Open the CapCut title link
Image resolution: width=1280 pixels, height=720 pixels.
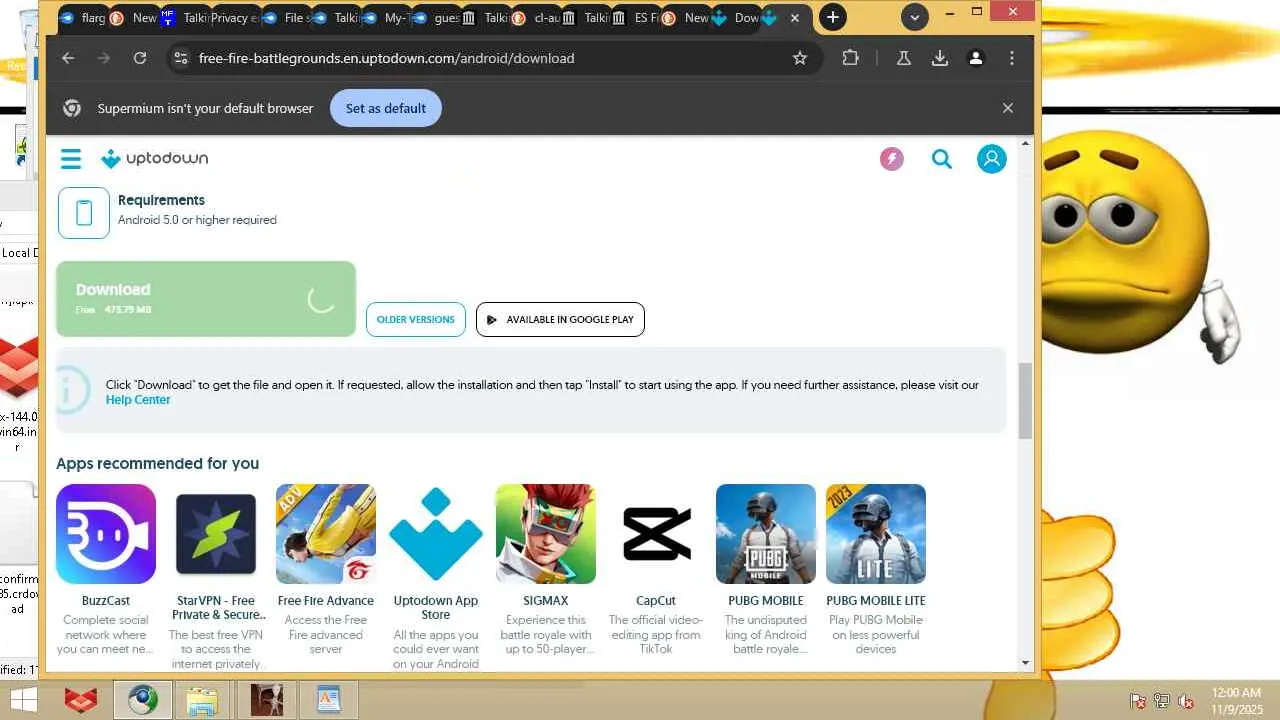(656, 601)
